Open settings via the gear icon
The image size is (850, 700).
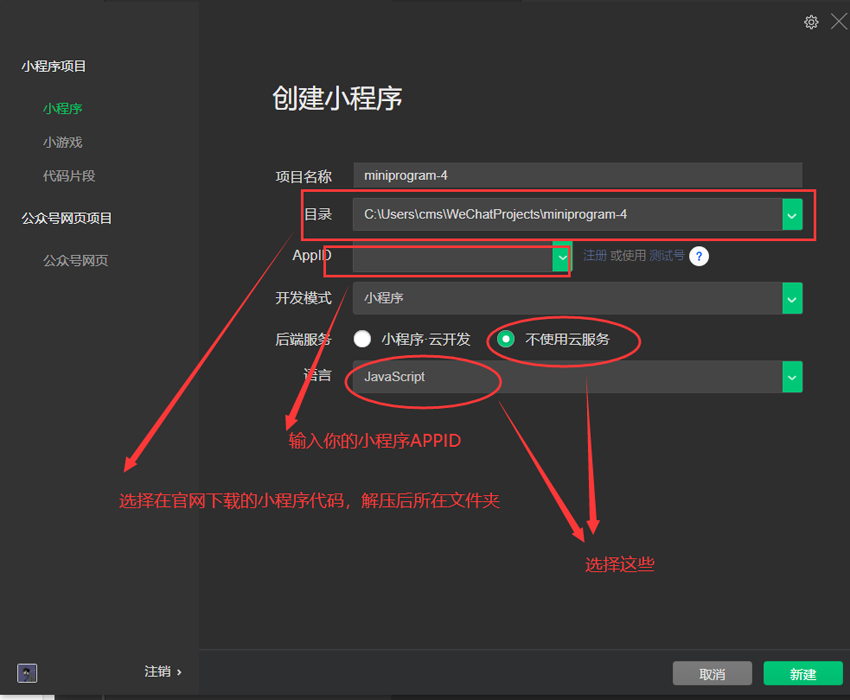coord(811,22)
